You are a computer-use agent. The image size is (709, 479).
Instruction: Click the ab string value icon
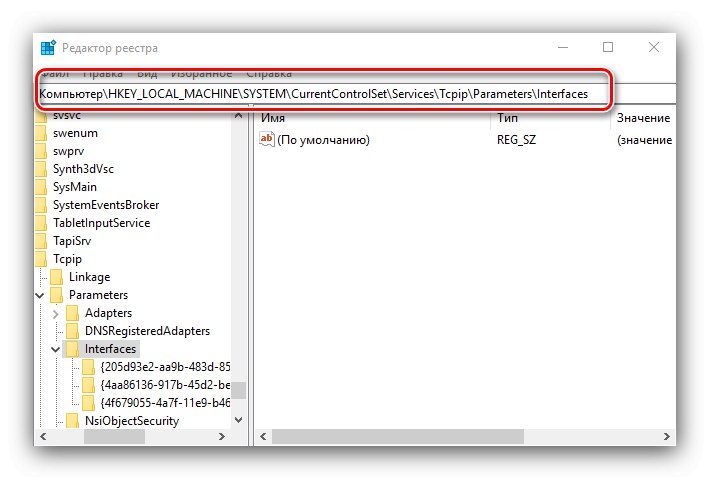click(x=266, y=139)
